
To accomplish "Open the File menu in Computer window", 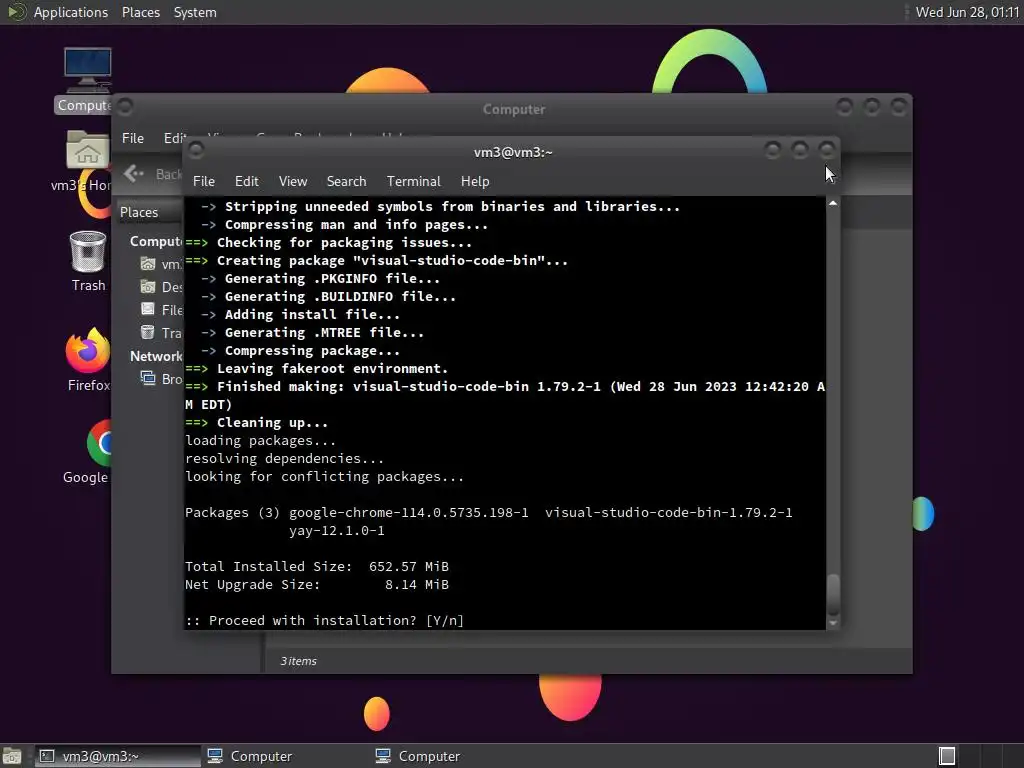I will point(133,138).
